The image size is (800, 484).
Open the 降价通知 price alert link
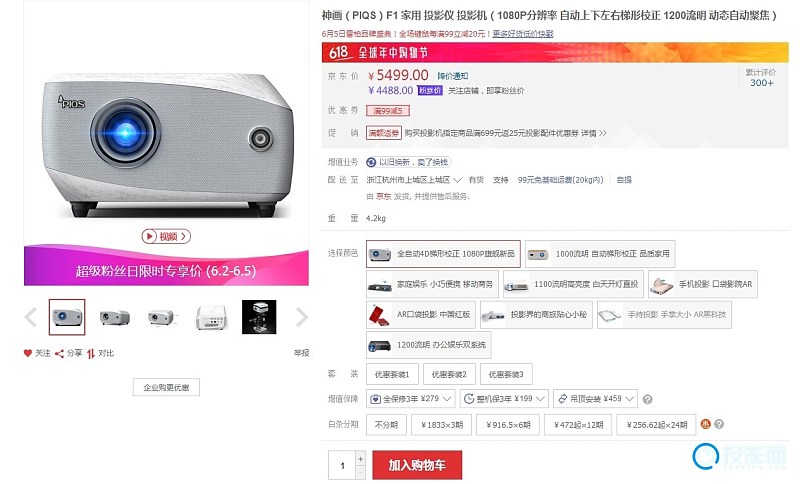[x=453, y=76]
